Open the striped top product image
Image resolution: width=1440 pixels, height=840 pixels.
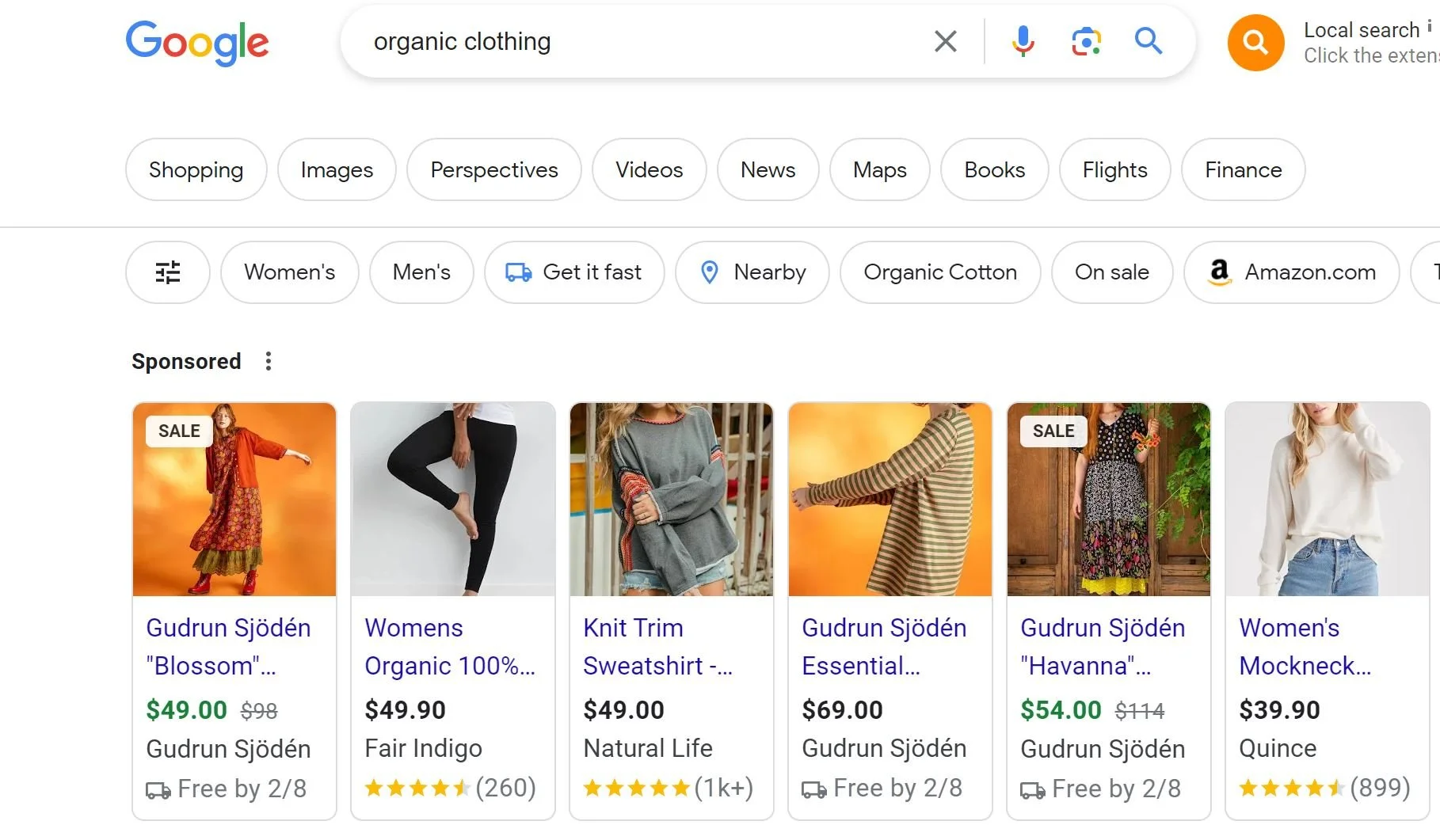coord(890,499)
